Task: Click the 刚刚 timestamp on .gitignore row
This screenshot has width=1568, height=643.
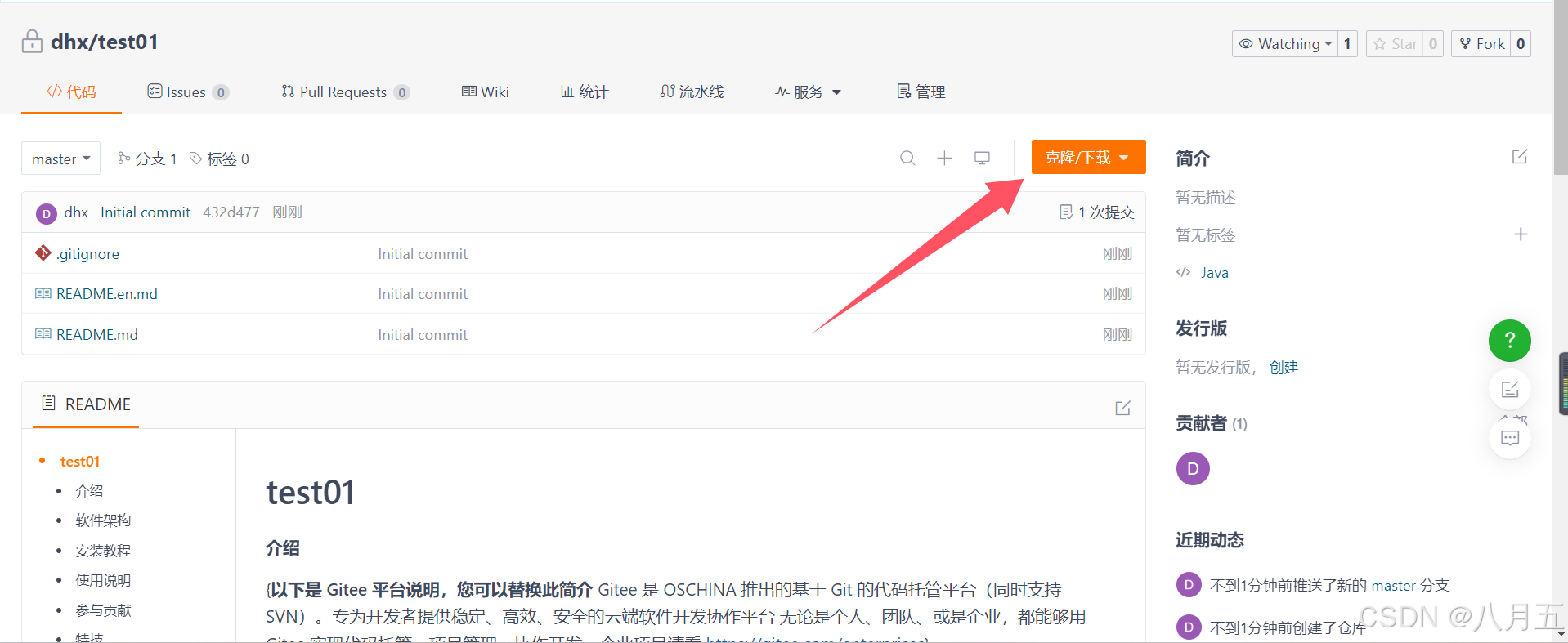Action: [1118, 254]
